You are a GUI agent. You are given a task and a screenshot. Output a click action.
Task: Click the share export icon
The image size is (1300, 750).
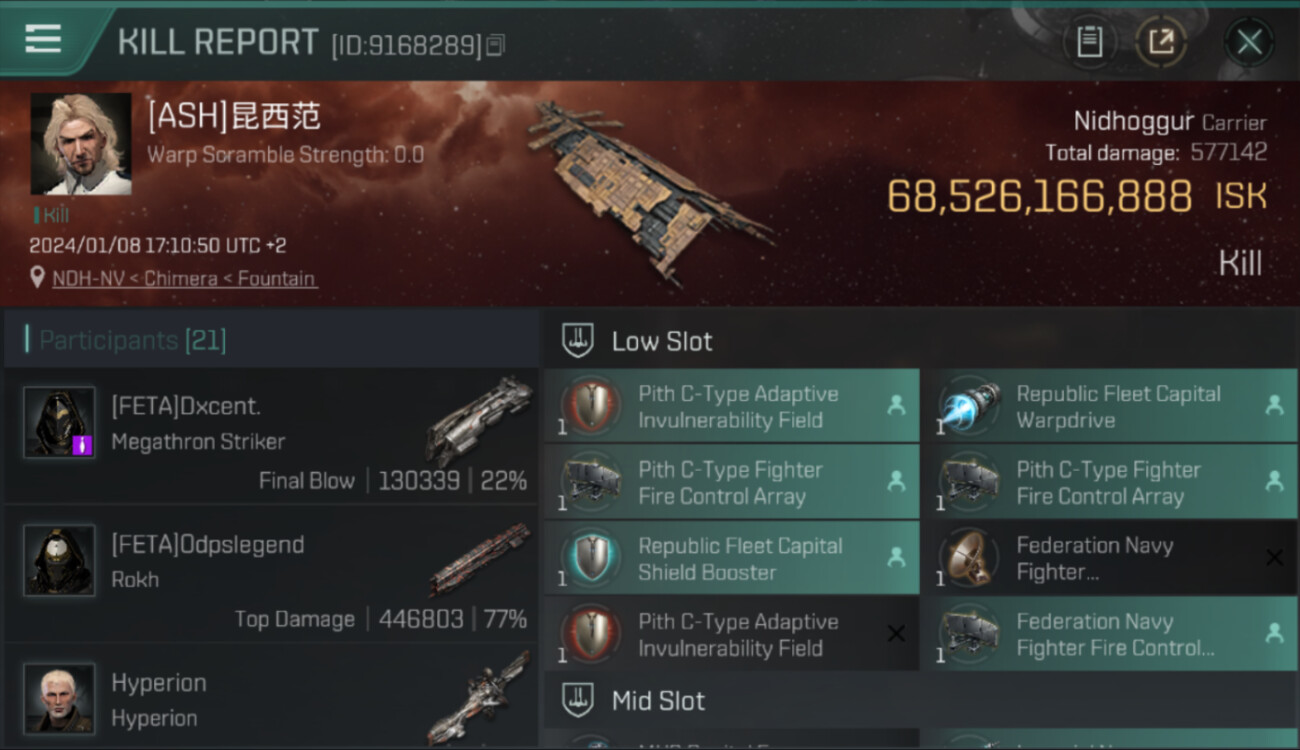[x=1160, y=42]
